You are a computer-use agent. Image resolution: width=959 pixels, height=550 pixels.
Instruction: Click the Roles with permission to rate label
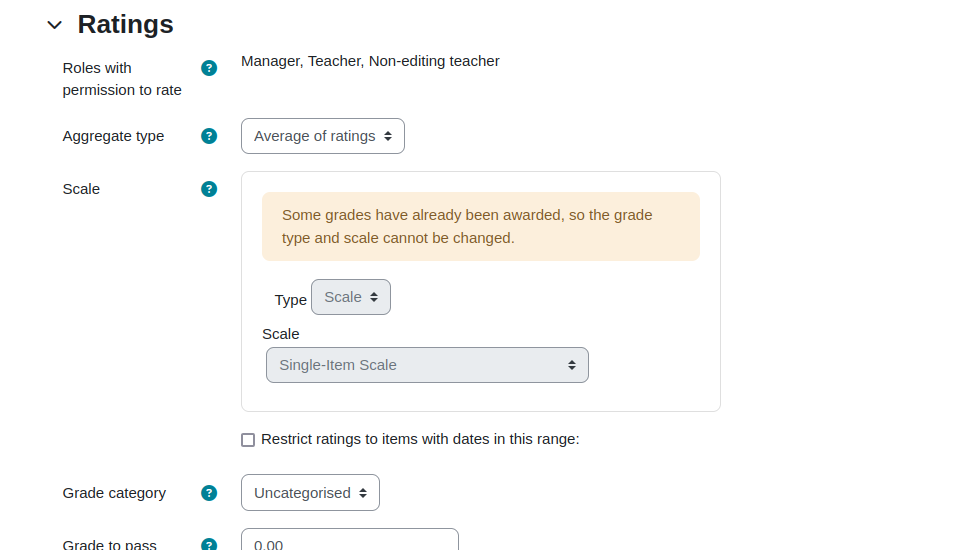click(x=122, y=79)
